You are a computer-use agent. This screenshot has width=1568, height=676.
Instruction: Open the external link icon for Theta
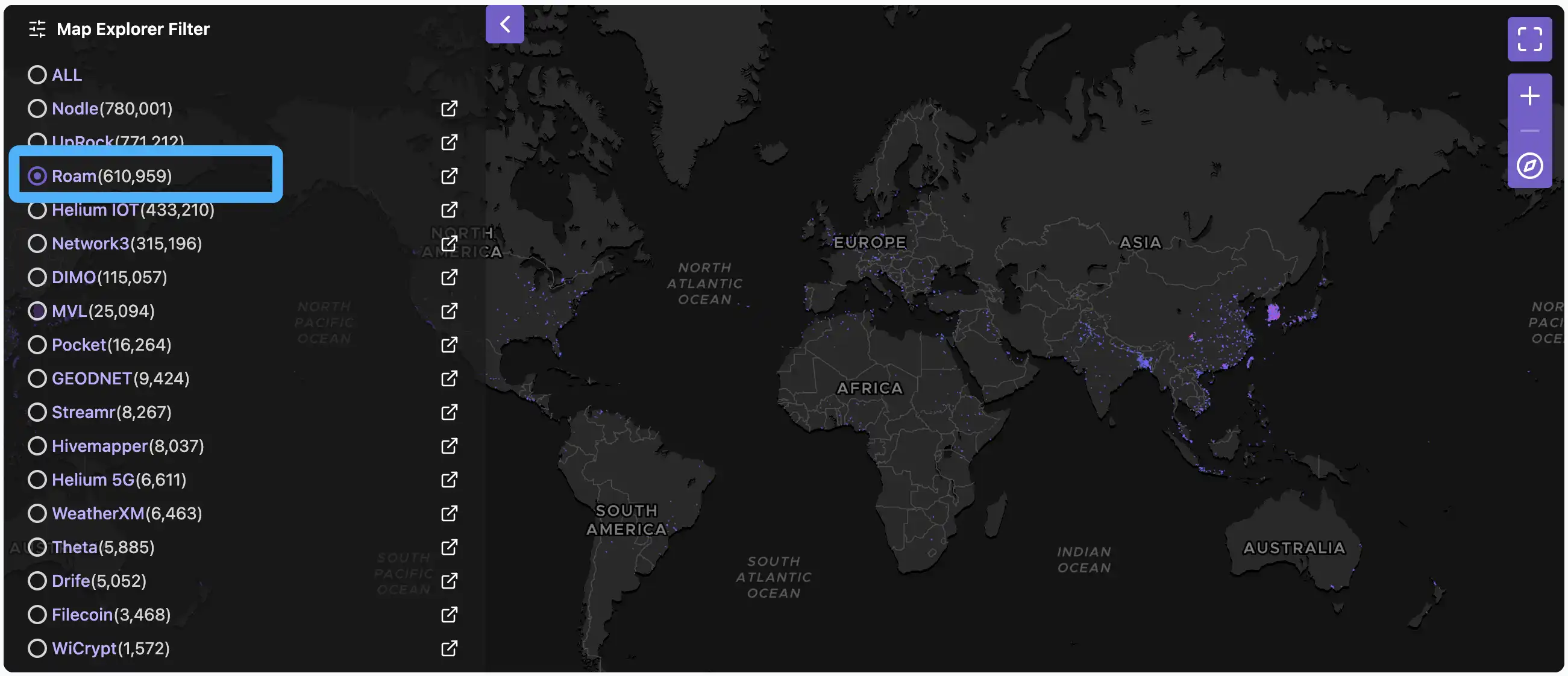click(x=448, y=548)
